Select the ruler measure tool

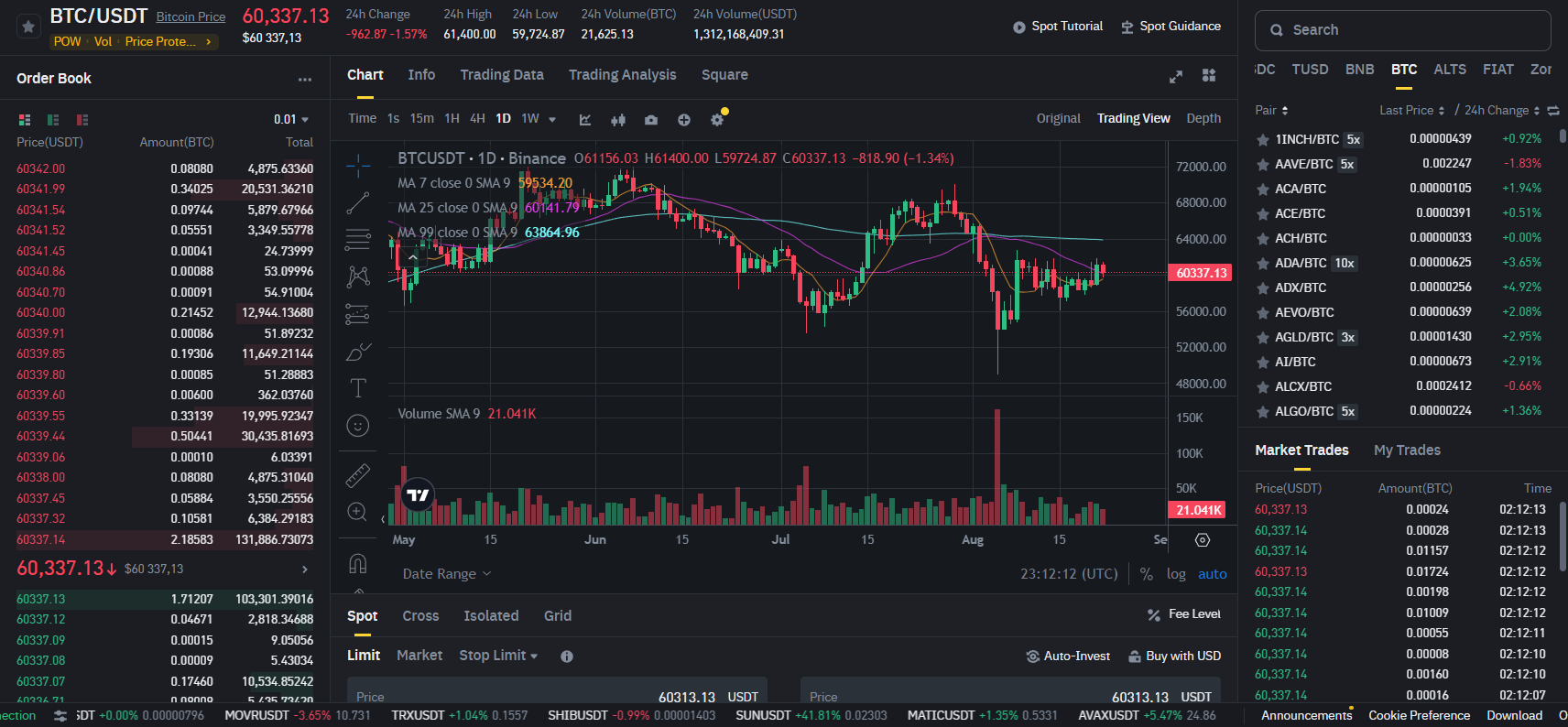pos(358,475)
